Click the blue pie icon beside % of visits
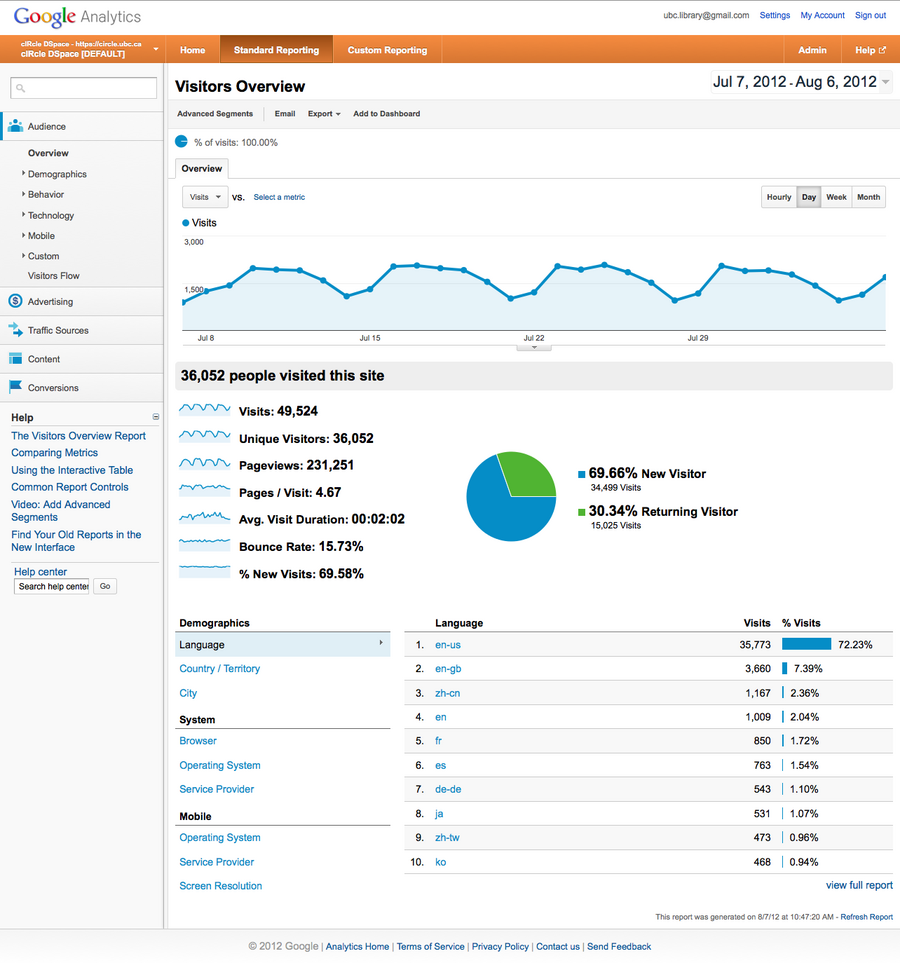900x963 pixels. click(x=182, y=142)
